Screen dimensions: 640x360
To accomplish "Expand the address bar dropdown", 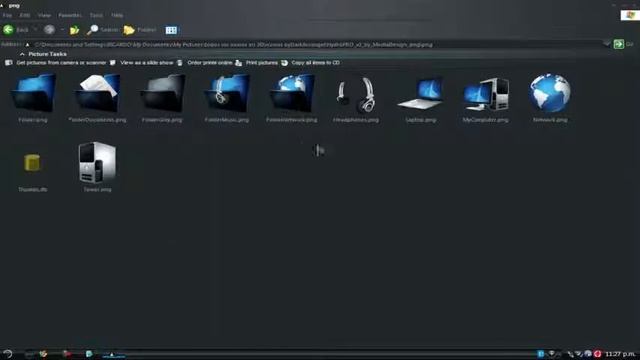I will (607, 44).
